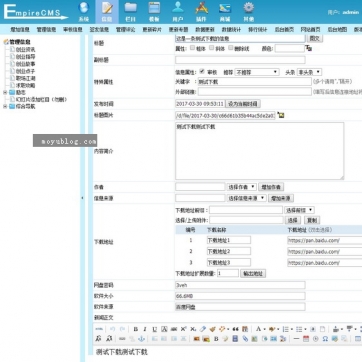This screenshot has width=362, height=362.
Task: Toggle the 斜体 (italic) title attribute checkbox
Action: tap(211, 48)
